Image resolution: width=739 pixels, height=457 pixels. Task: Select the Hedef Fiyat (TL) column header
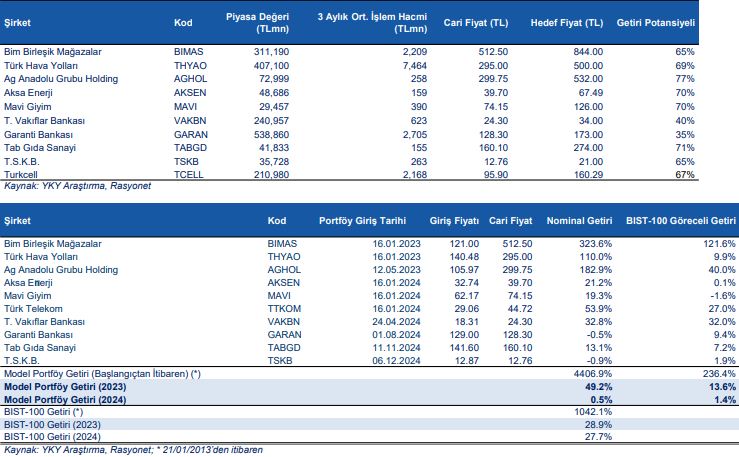click(x=568, y=20)
